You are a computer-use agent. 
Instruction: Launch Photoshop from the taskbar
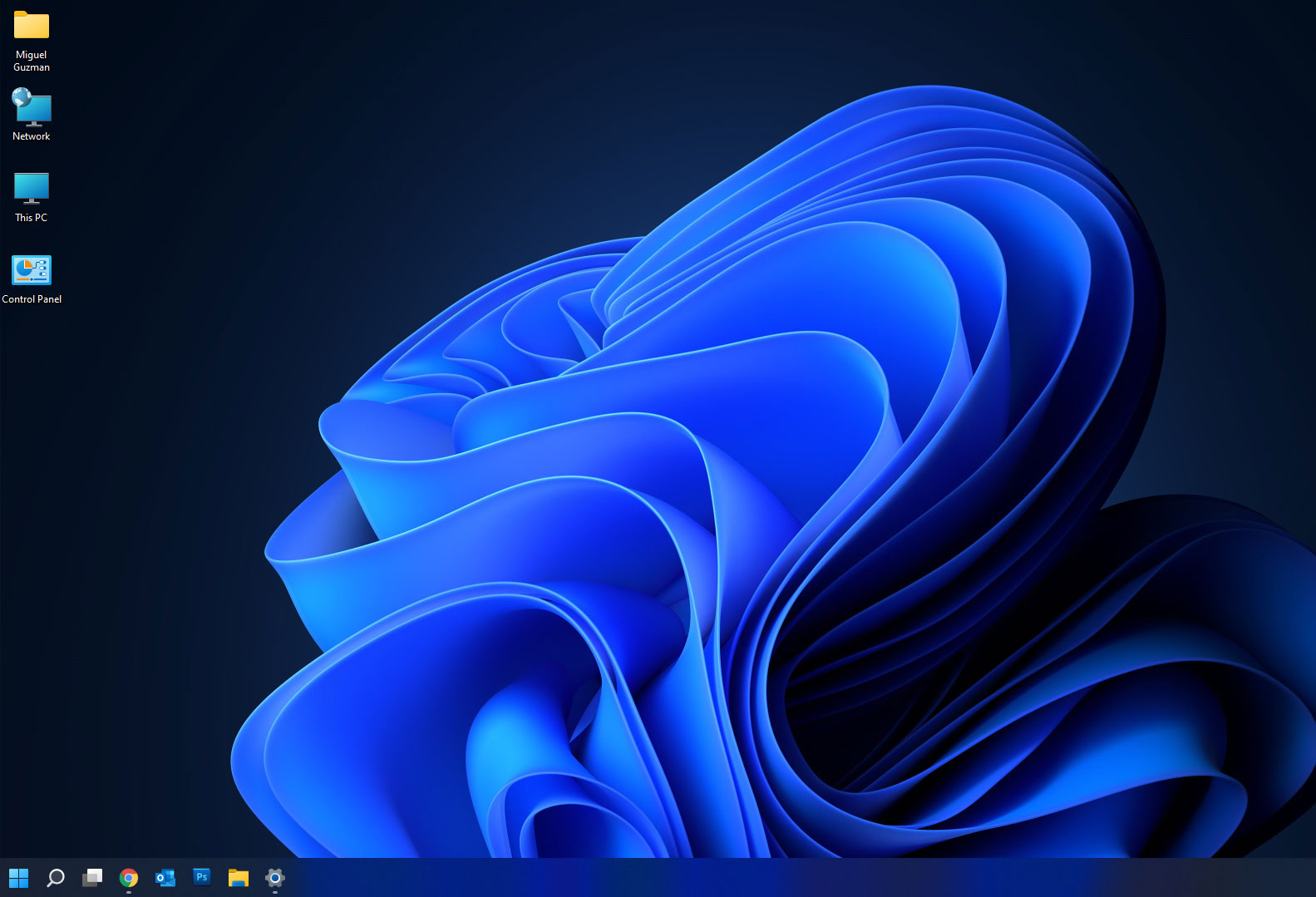pos(202,877)
